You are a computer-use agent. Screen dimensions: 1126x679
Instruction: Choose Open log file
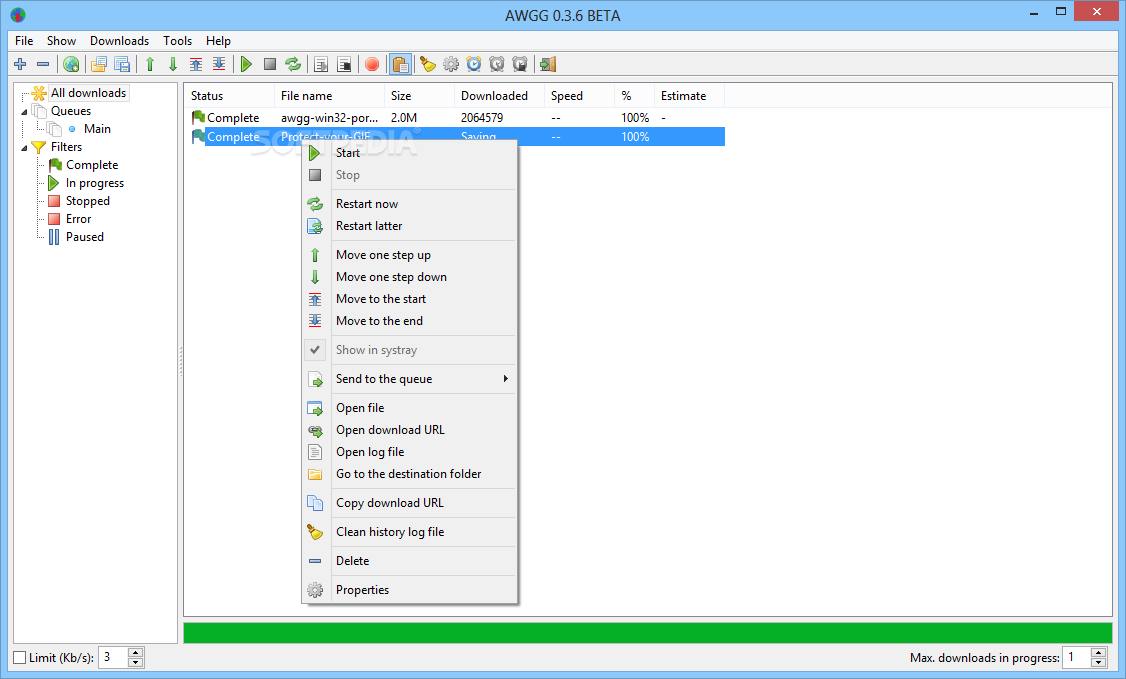(409, 452)
